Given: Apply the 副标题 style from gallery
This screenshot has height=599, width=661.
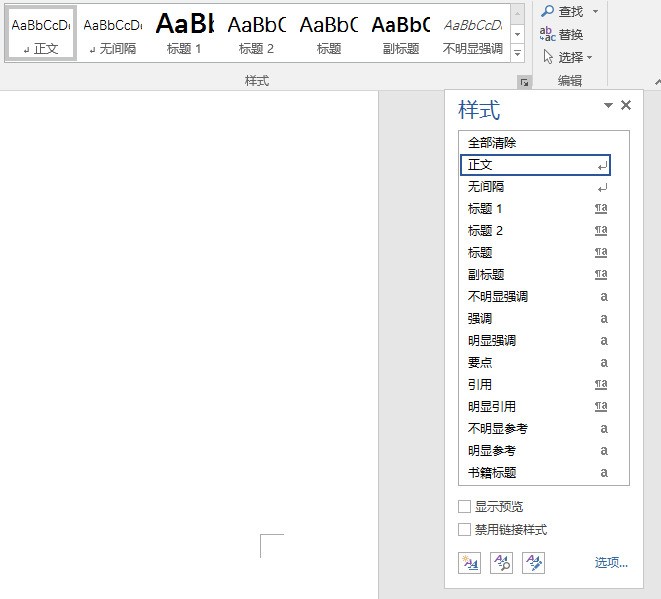Looking at the screenshot, I should point(400,34).
